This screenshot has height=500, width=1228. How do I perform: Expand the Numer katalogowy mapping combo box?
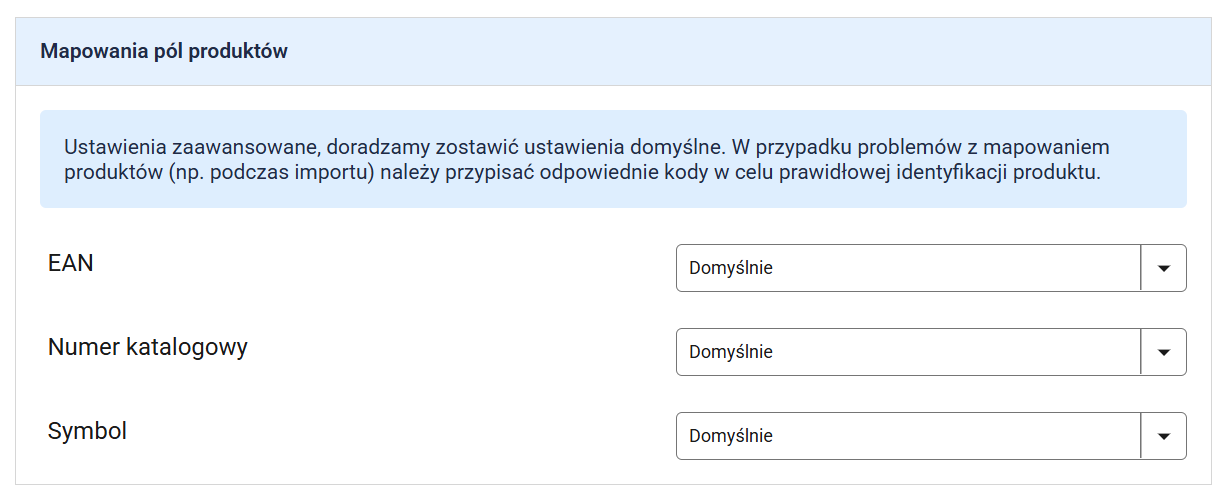coord(908,352)
